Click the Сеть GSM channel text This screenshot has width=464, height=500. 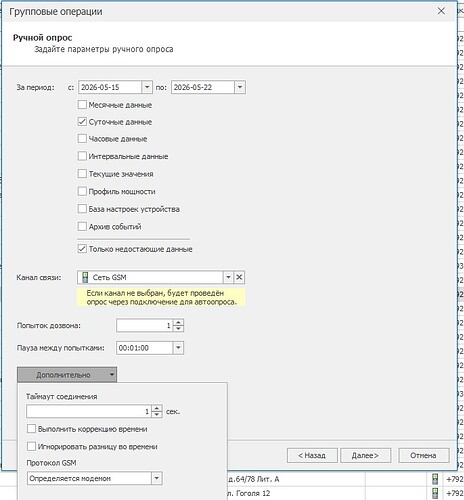(110, 277)
